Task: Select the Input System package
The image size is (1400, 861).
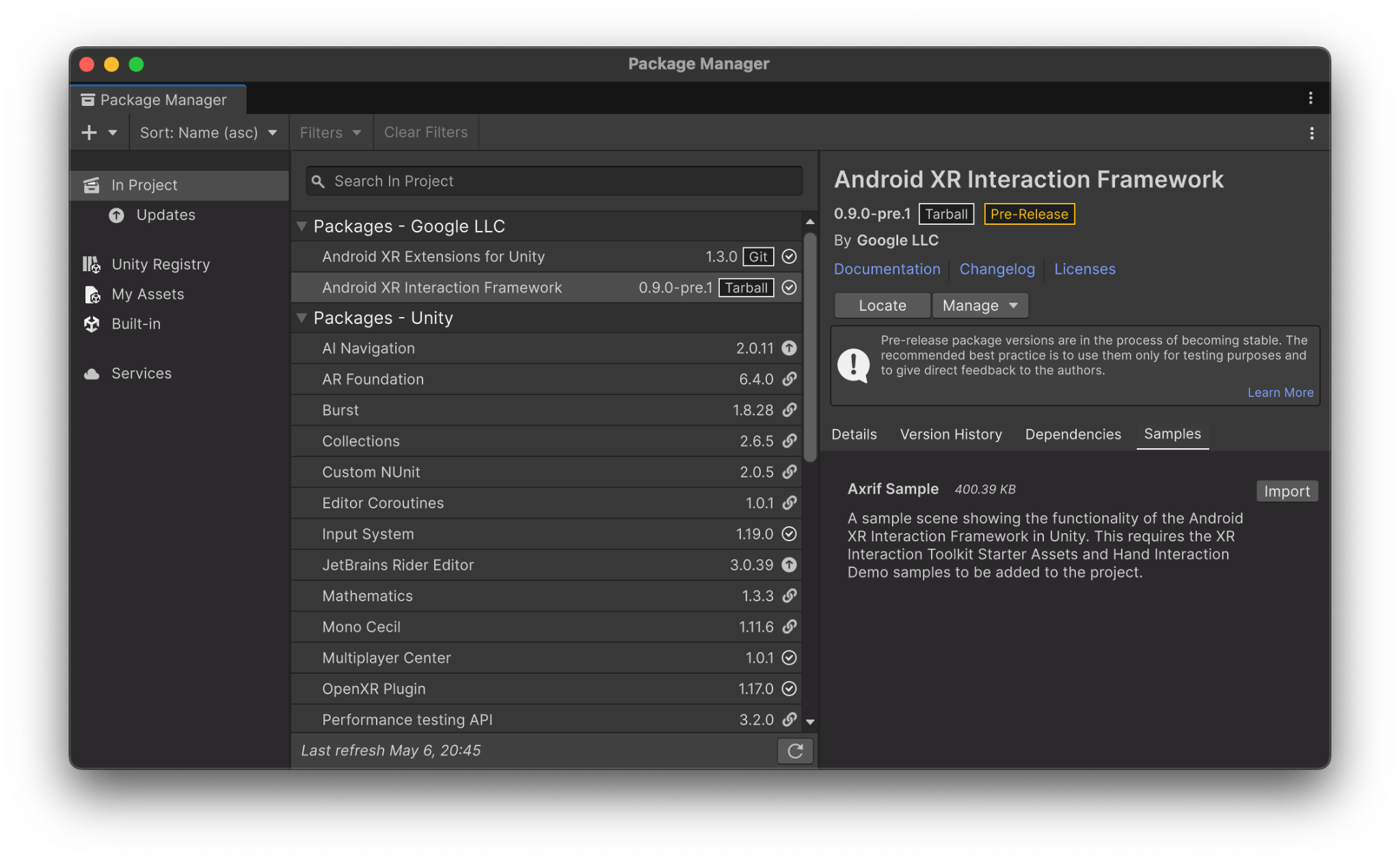Action: pyautogui.click(x=546, y=534)
